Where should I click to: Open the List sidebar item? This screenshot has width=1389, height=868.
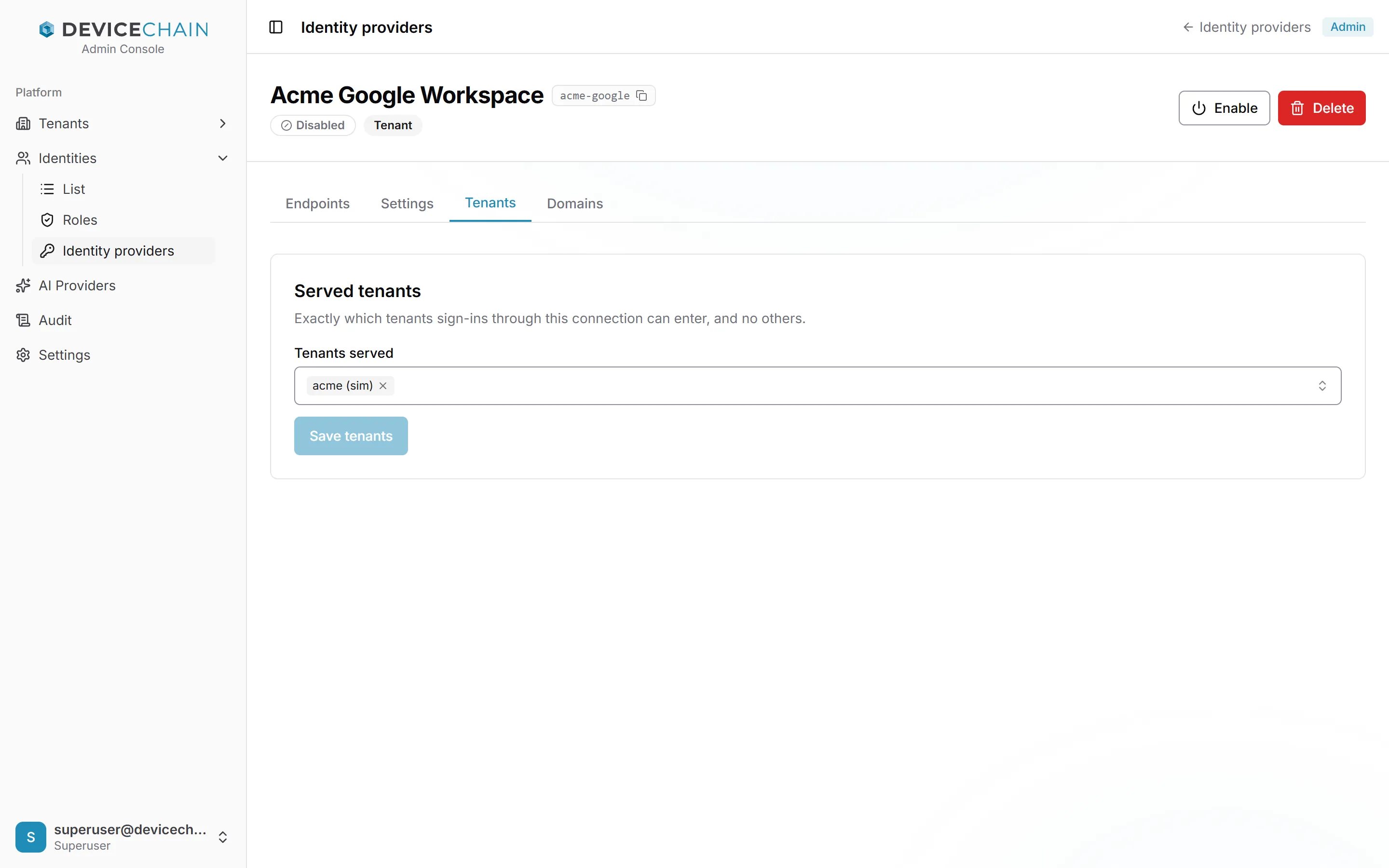tap(123, 189)
